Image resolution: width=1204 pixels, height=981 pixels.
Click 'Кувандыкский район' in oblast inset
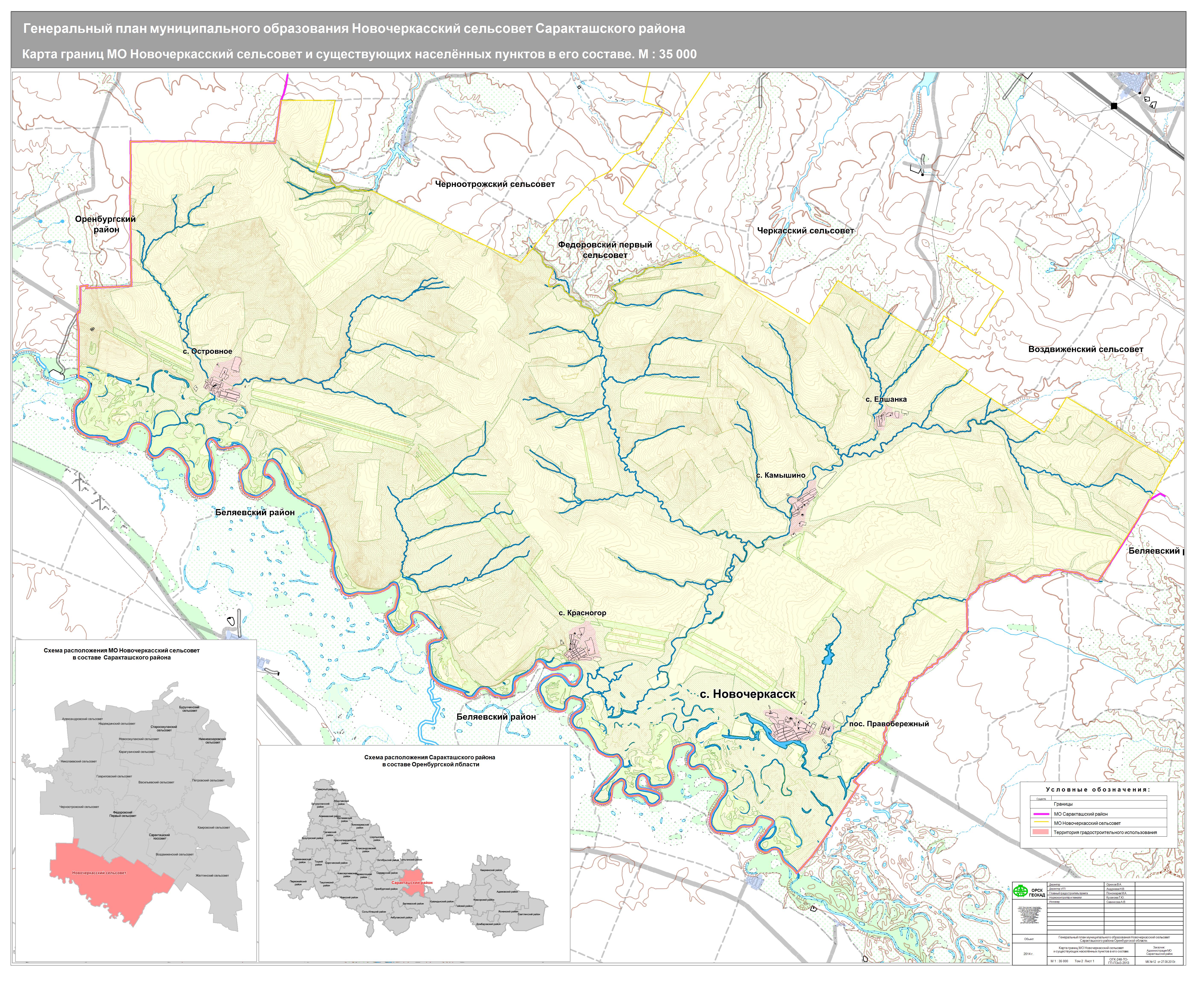click(442, 901)
